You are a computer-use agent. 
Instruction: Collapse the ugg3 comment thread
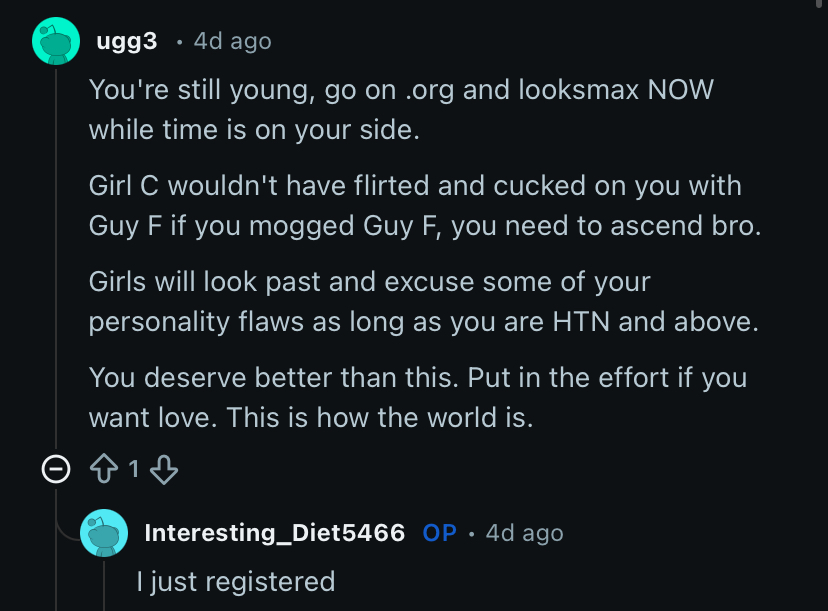(56, 470)
